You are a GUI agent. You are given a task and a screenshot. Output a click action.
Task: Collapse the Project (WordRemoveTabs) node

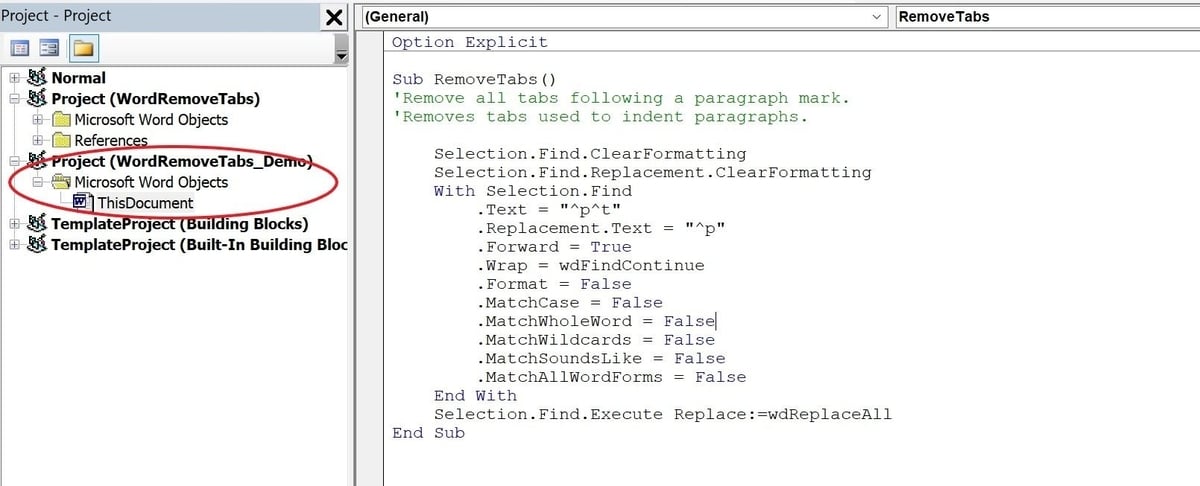tap(14, 99)
